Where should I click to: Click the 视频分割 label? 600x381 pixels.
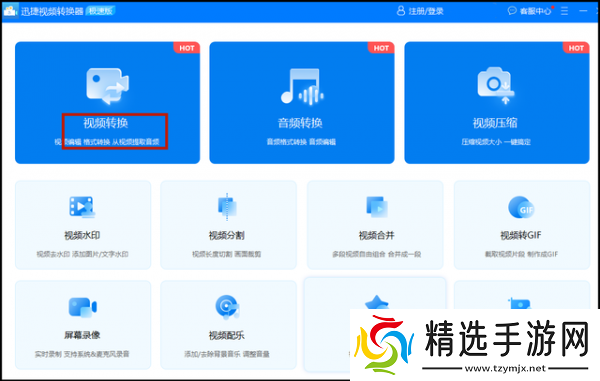pyautogui.click(x=227, y=235)
